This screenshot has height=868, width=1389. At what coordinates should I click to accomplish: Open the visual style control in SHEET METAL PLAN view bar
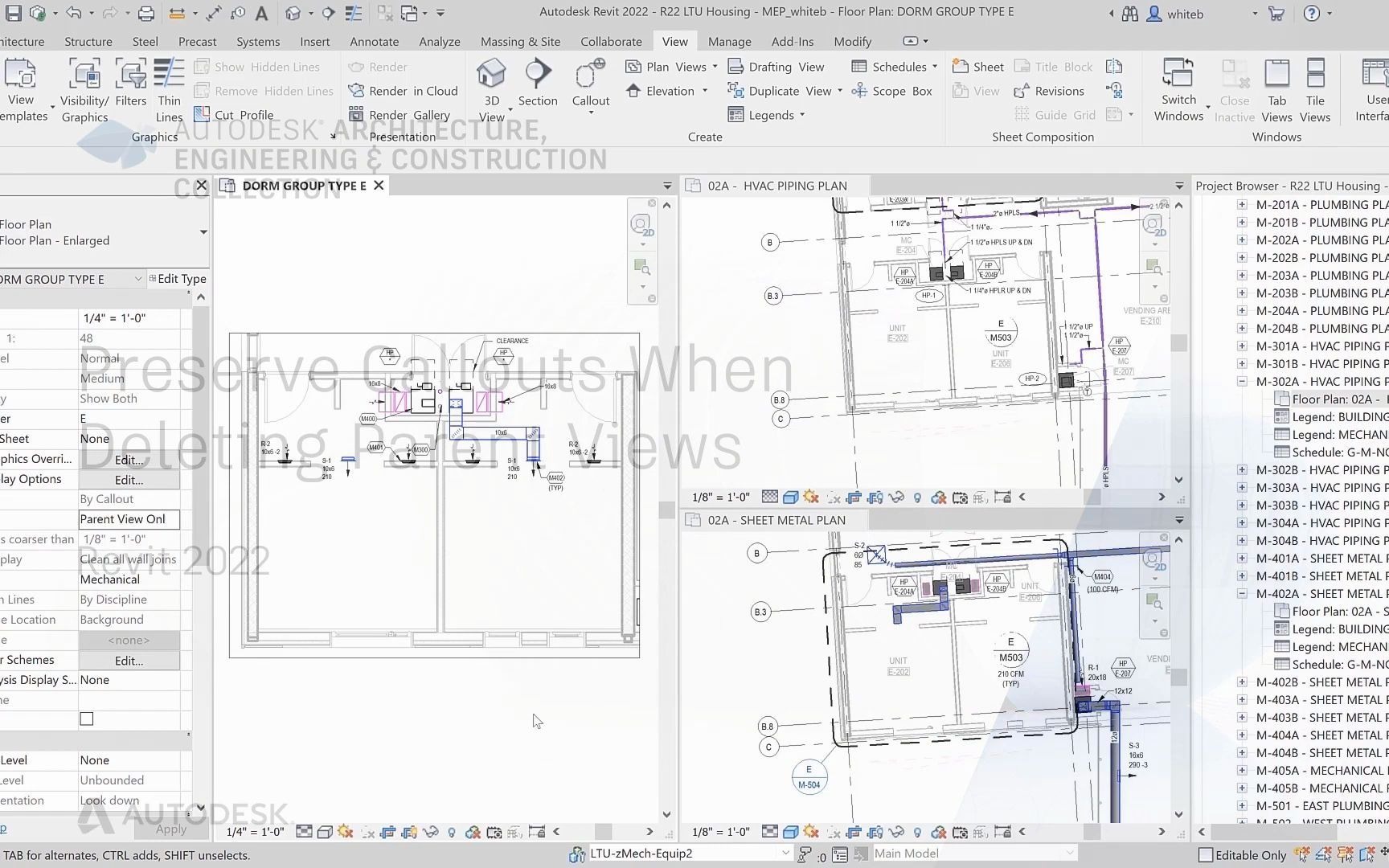pos(790,832)
